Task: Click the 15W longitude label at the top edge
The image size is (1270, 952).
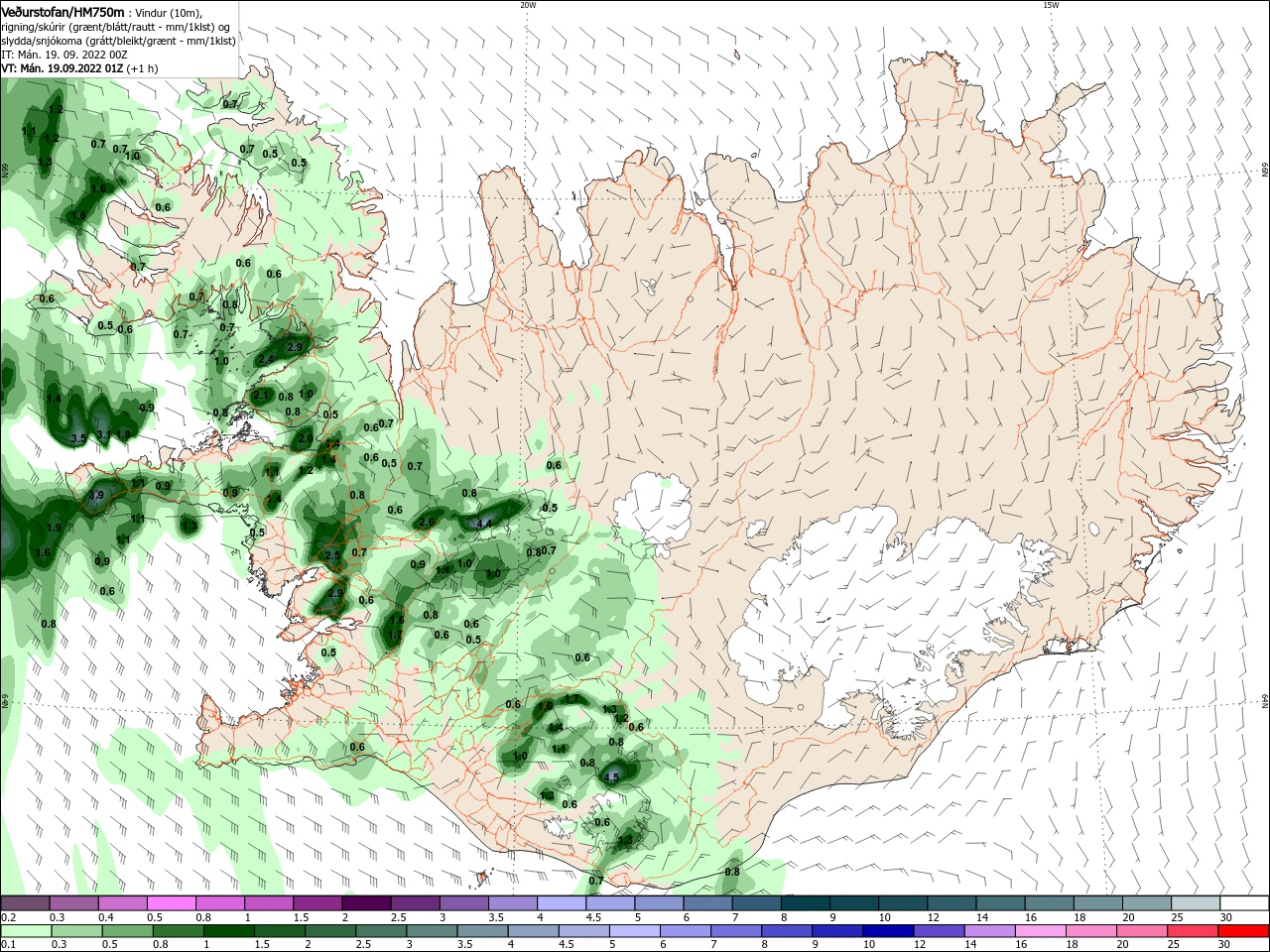Action: click(x=1051, y=5)
